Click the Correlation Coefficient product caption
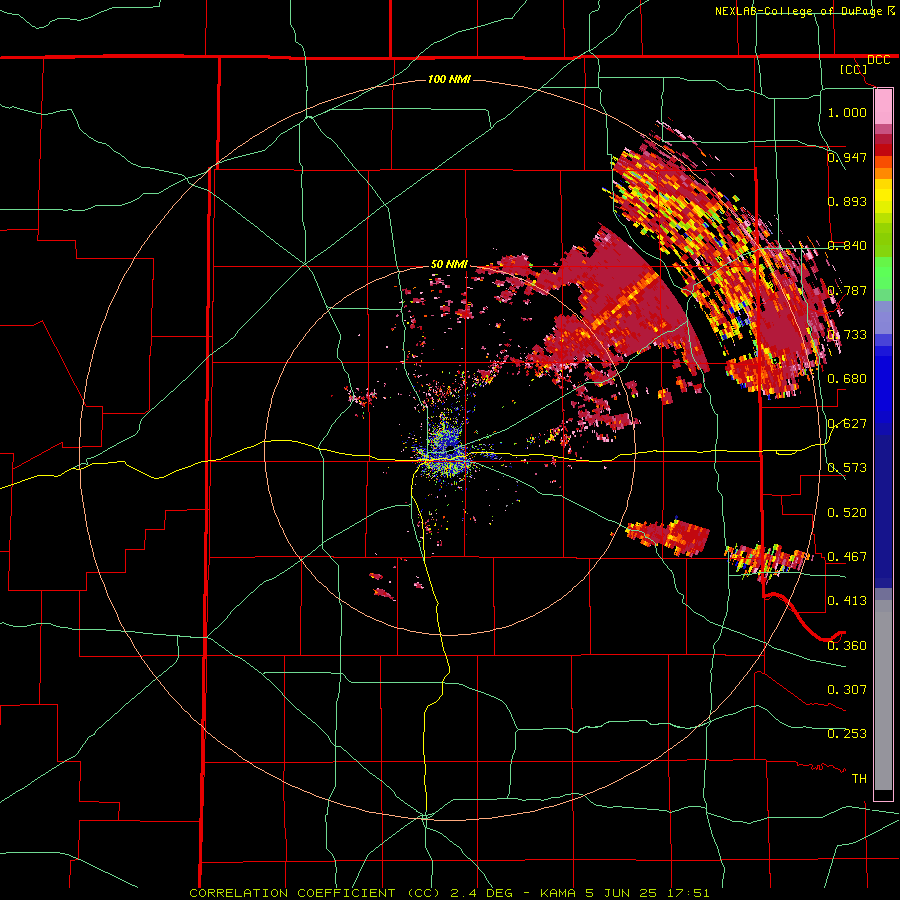The height and width of the screenshot is (900, 900). pyautogui.click(x=449, y=893)
